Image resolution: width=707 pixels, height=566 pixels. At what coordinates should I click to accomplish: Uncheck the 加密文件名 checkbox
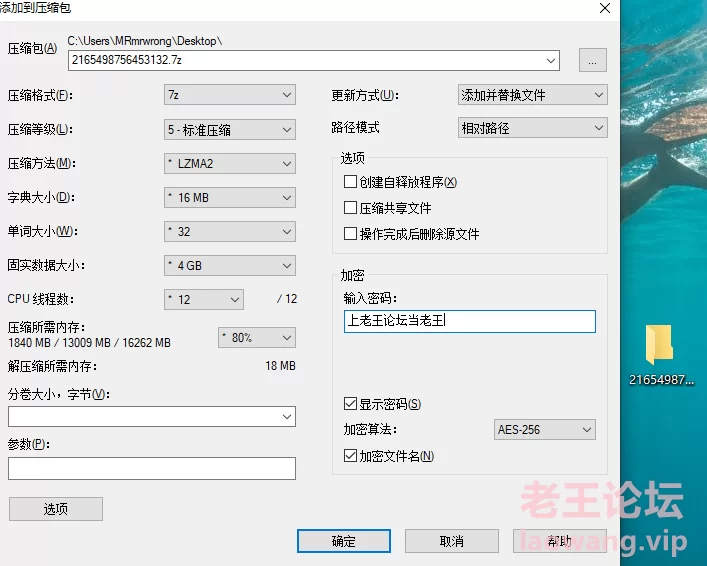[350, 456]
